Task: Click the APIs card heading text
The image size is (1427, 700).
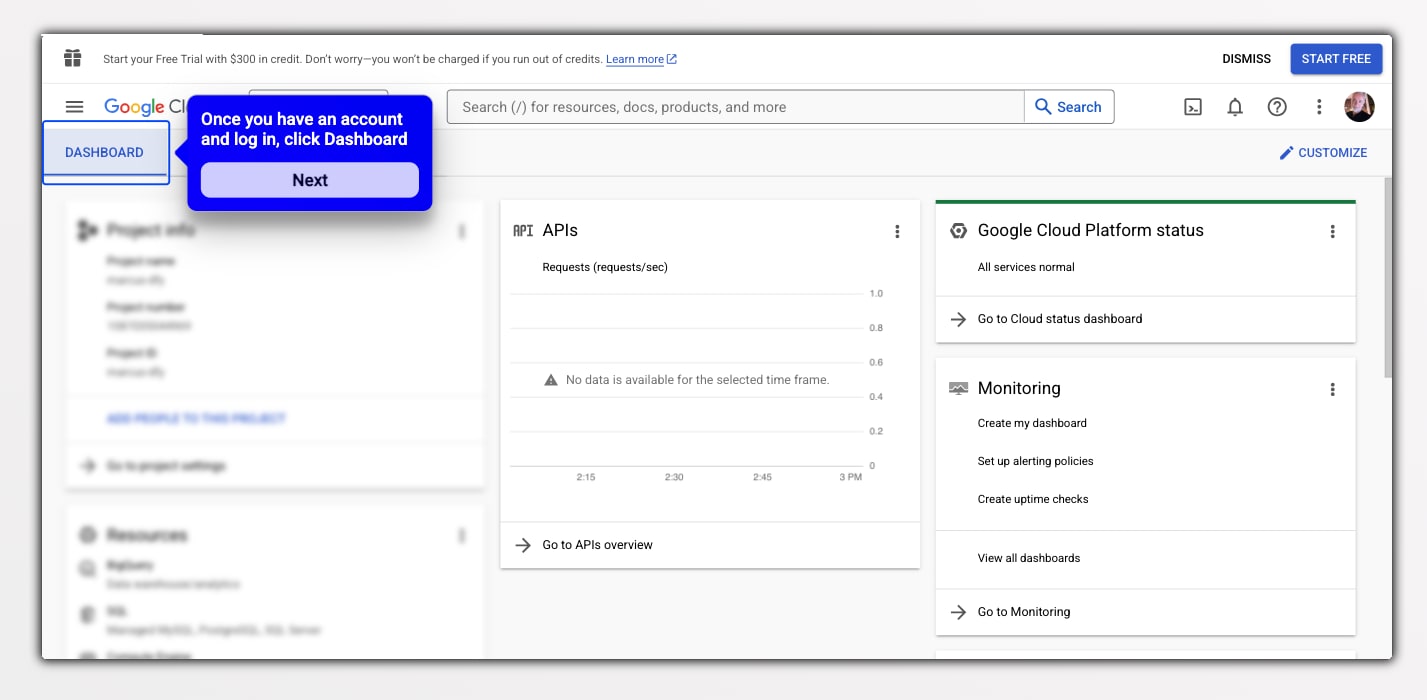Action: click(560, 230)
